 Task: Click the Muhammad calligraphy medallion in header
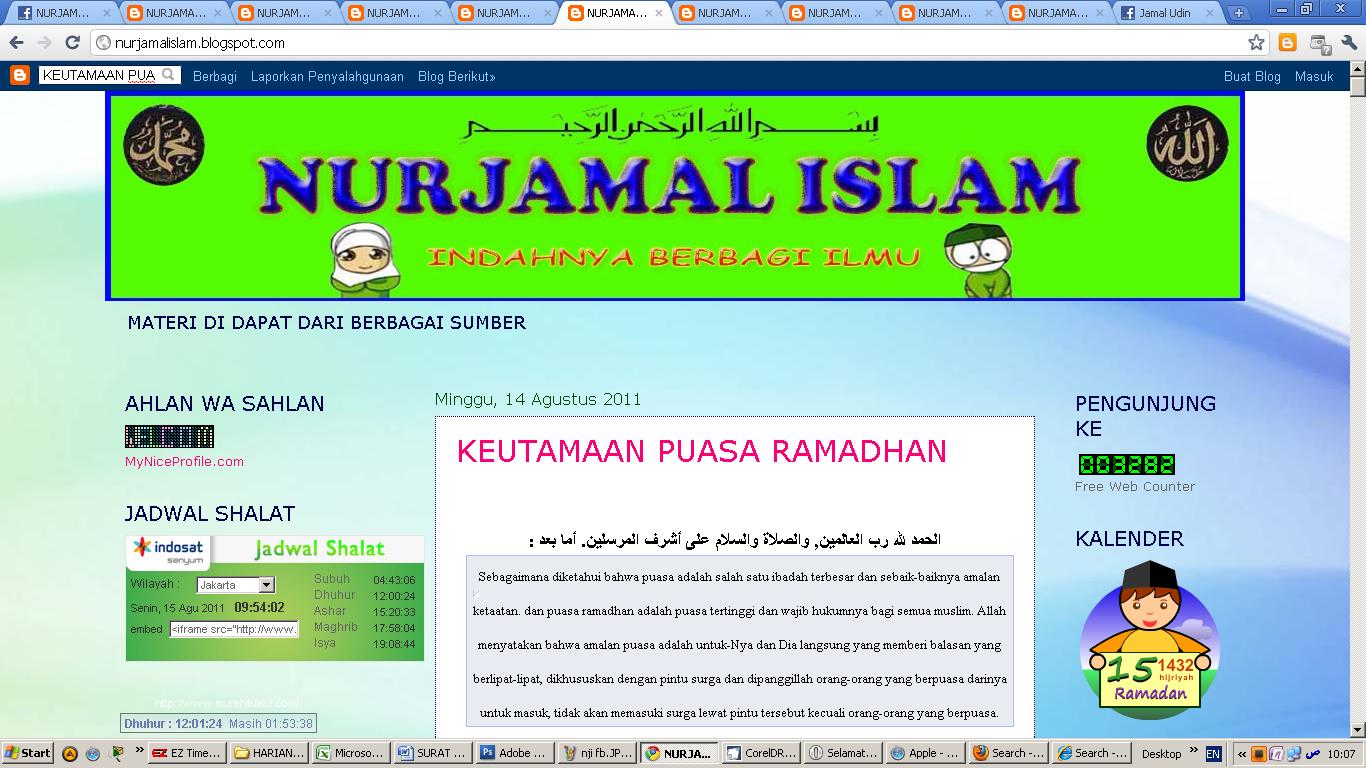(x=163, y=146)
